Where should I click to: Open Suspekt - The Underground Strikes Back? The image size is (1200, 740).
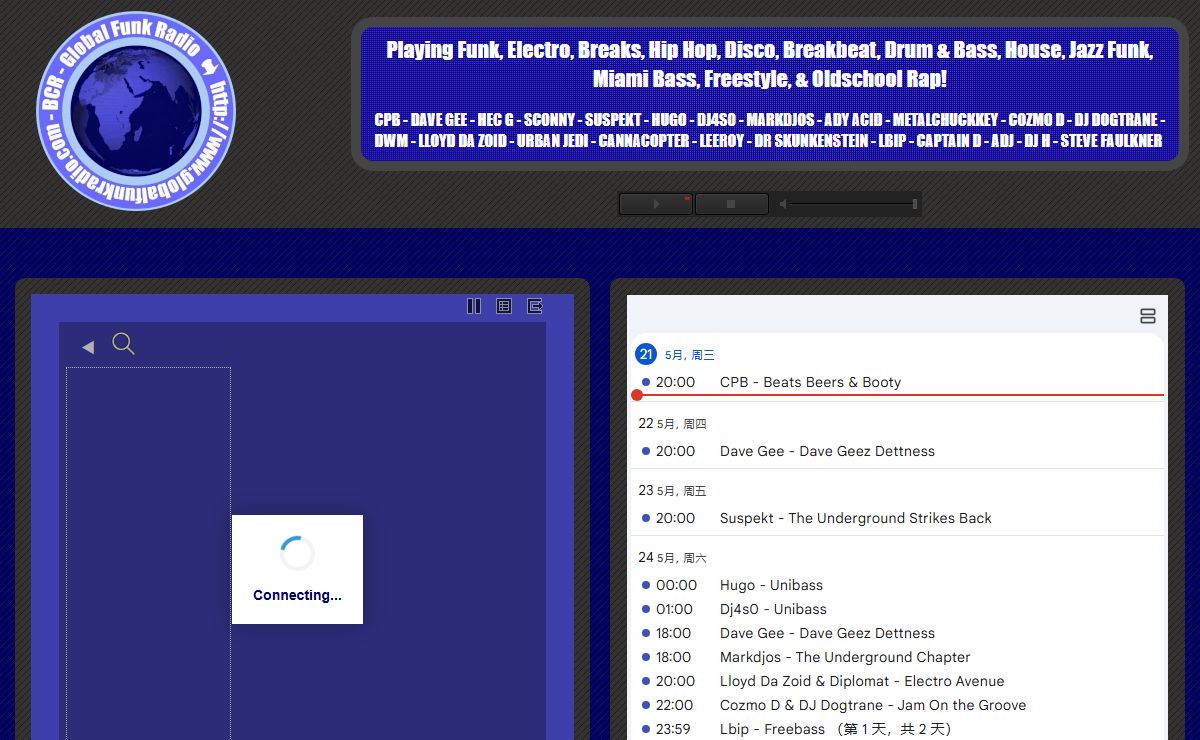point(897,518)
